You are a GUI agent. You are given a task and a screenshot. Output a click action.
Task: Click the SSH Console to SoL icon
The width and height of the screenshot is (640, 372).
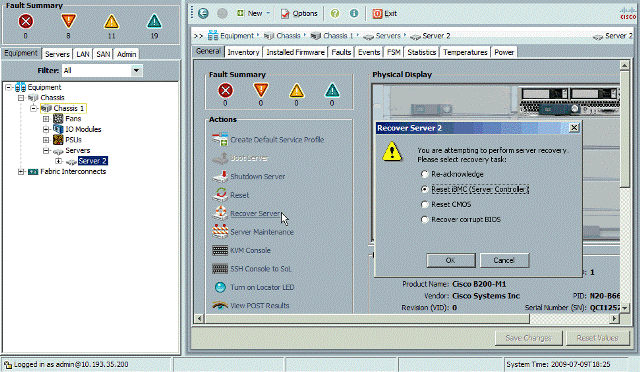(x=220, y=269)
